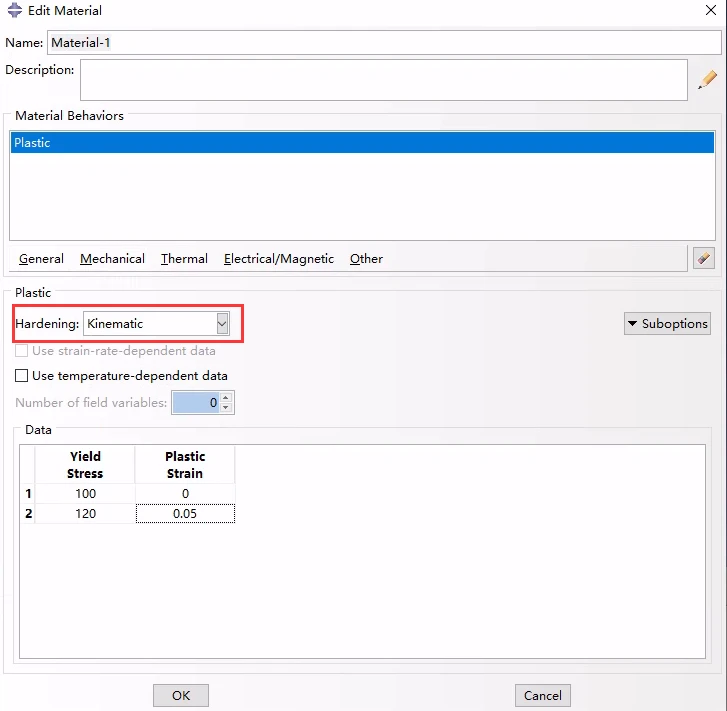Select the yield stress cell with 100
Image resolution: width=727 pixels, height=711 pixels.
tap(85, 493)
